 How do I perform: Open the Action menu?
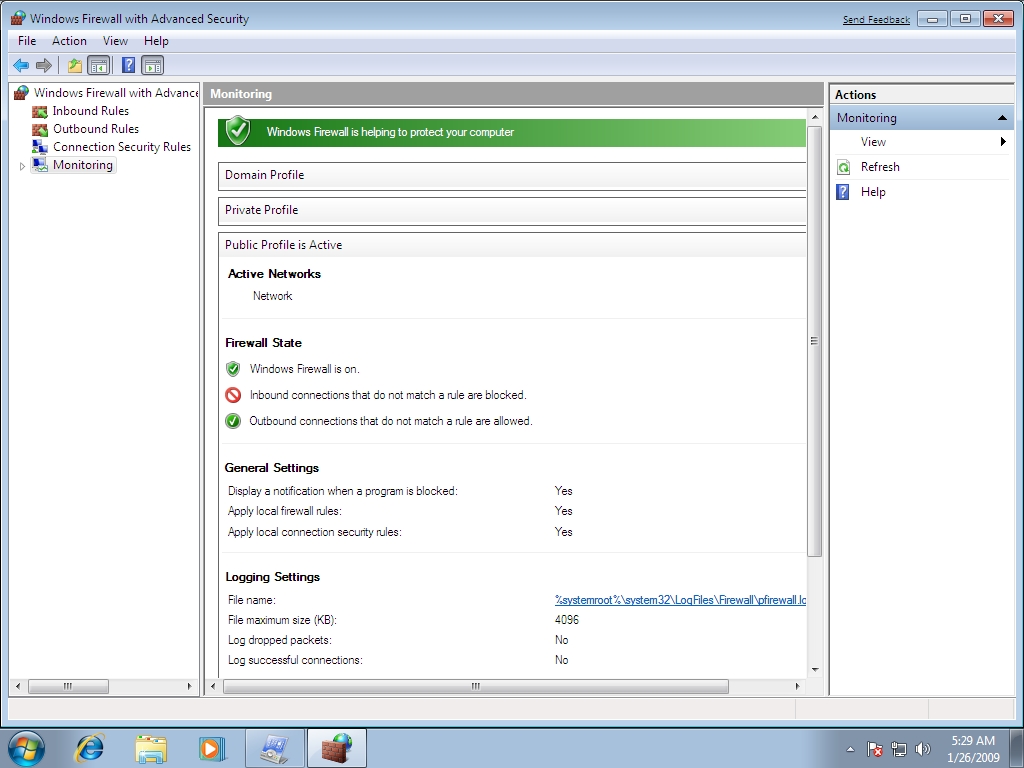[x=69, y=41]
